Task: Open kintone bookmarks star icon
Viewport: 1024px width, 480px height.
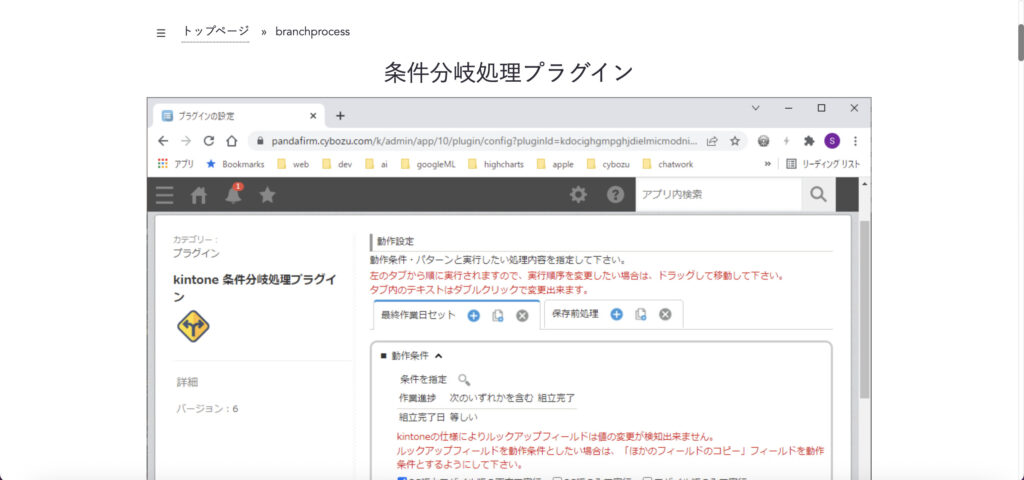Action: [267, 195]
